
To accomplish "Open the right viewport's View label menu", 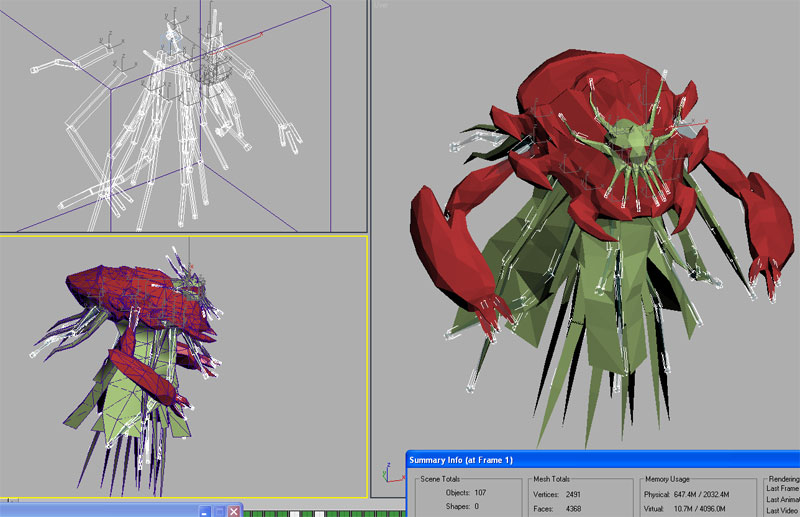I will [381, 5].
